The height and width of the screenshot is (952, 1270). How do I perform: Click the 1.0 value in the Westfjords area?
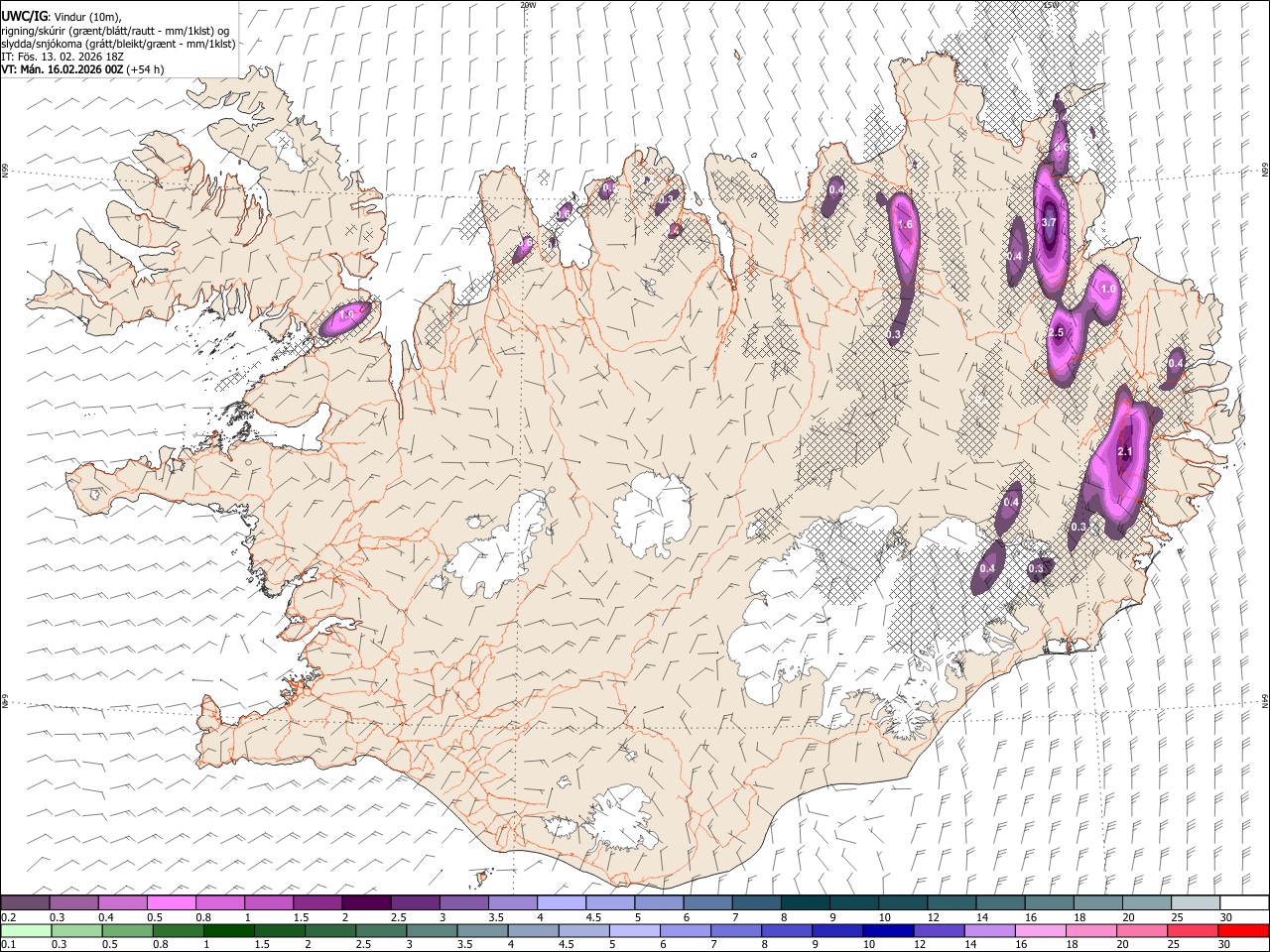(346, 315)
